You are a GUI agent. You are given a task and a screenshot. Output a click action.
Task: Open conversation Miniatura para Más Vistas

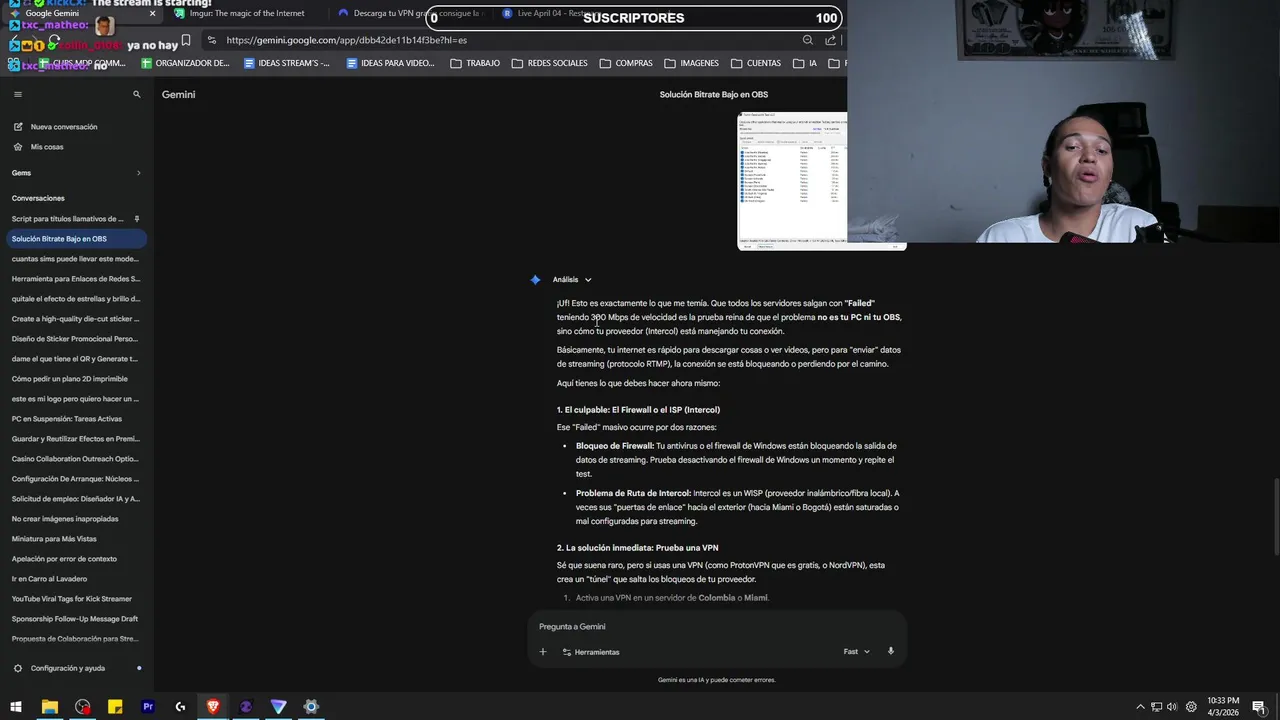pos(54,539)
